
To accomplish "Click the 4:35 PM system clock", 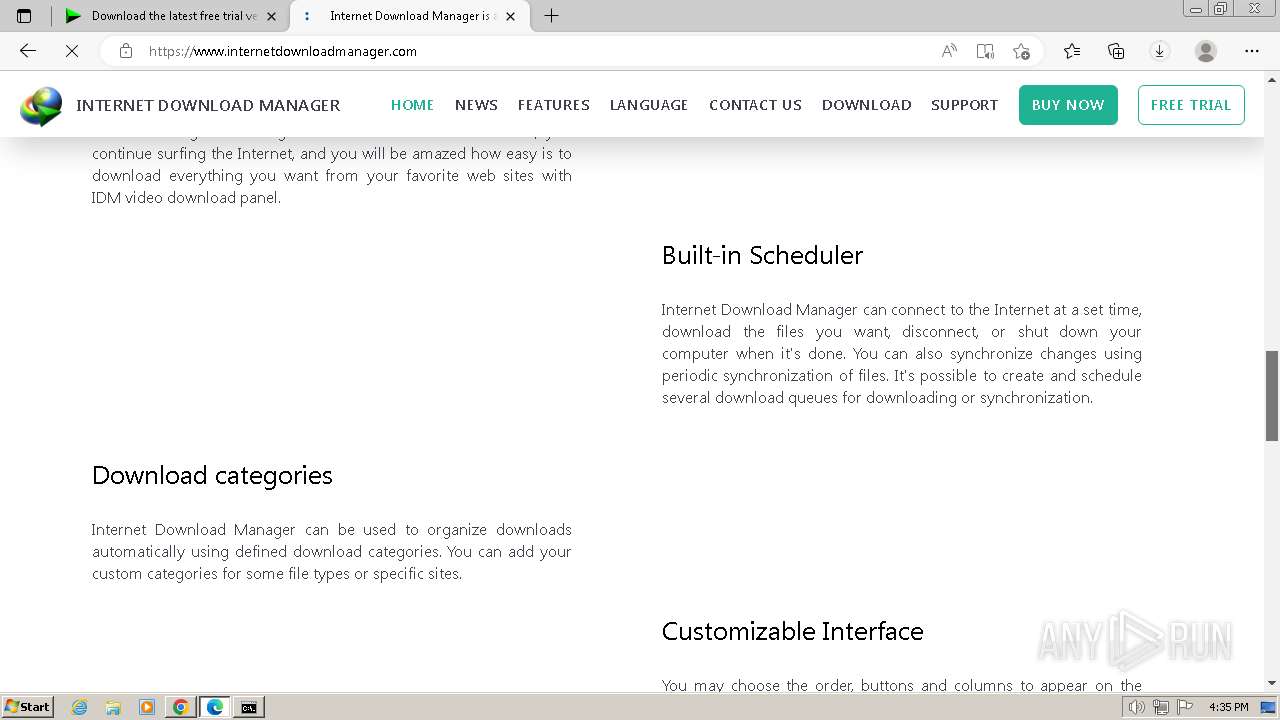I will tap(1228, 707).
